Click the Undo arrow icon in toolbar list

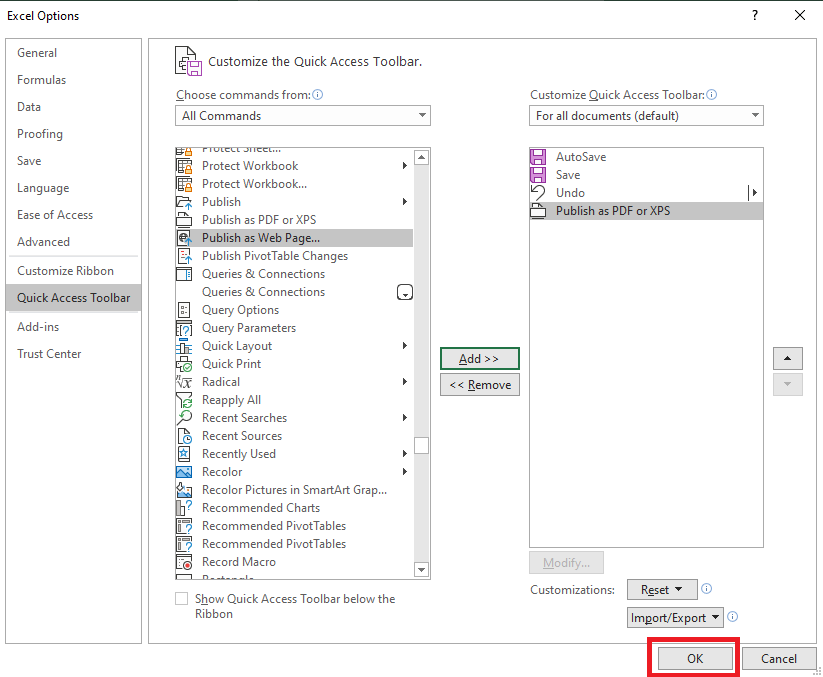point(538,193)
